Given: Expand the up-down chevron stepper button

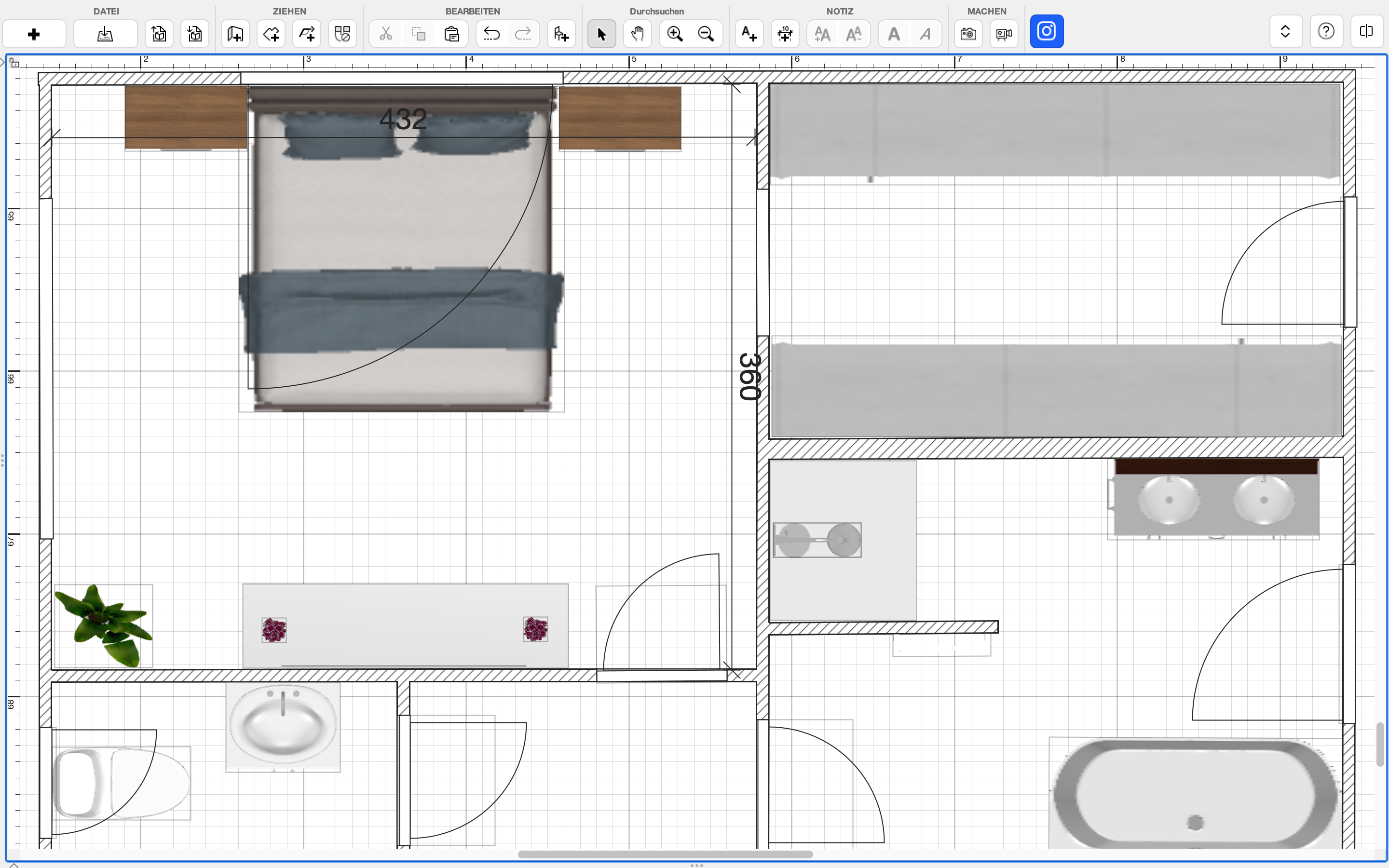Looking at the screenshot, I should point(1285,31).
